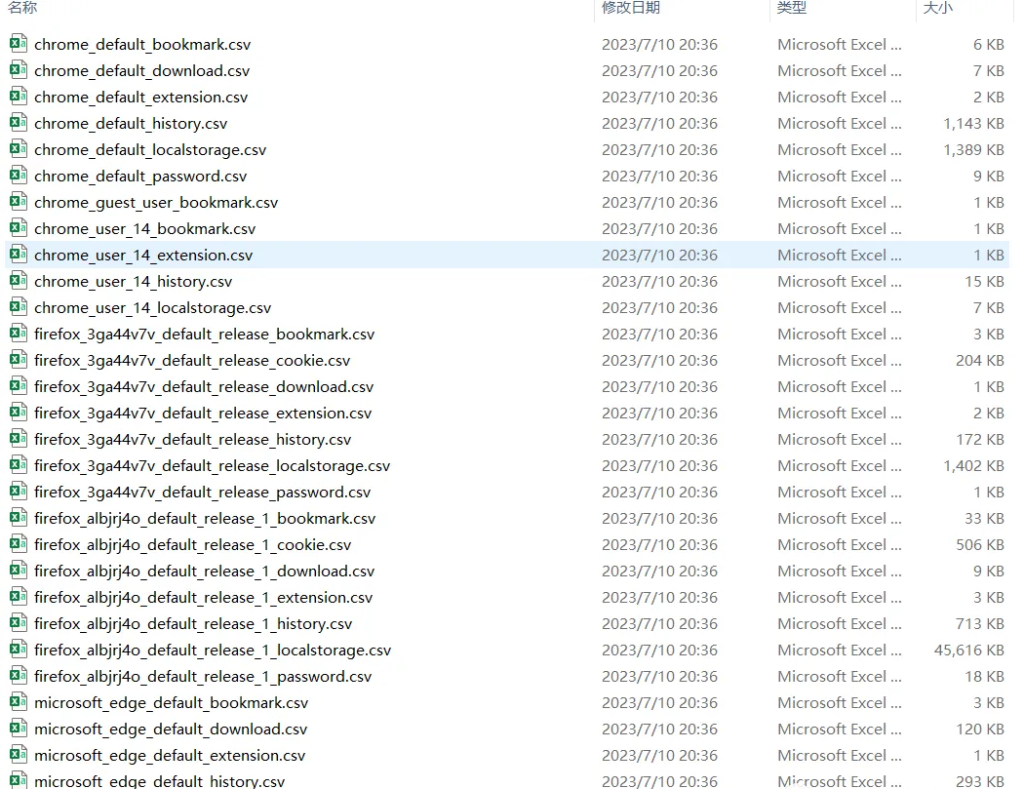Sort files by the 修改日期 column header
Screen dimensions: 1024x789
(x=631, y=8)
